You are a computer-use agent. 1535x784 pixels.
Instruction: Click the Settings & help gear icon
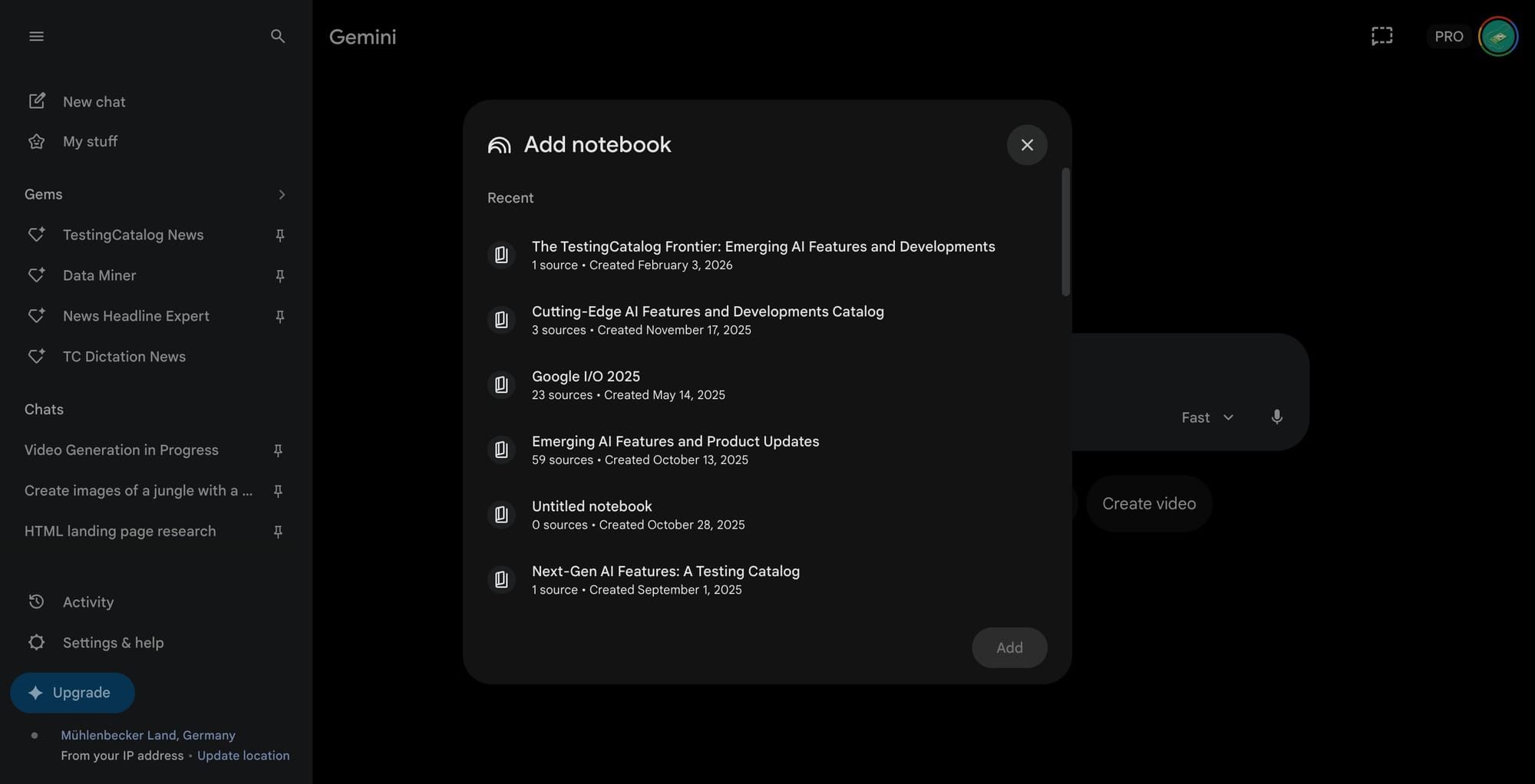click(36, 643)
